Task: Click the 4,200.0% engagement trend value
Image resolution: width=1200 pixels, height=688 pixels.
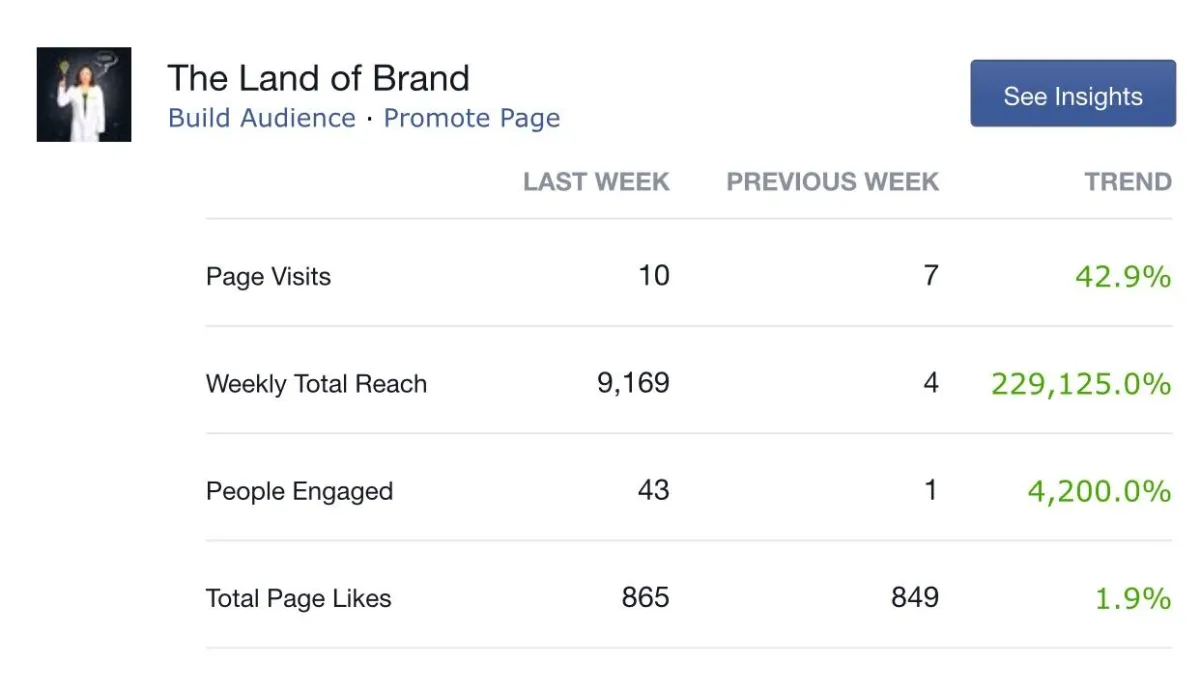Action: 1099,491
